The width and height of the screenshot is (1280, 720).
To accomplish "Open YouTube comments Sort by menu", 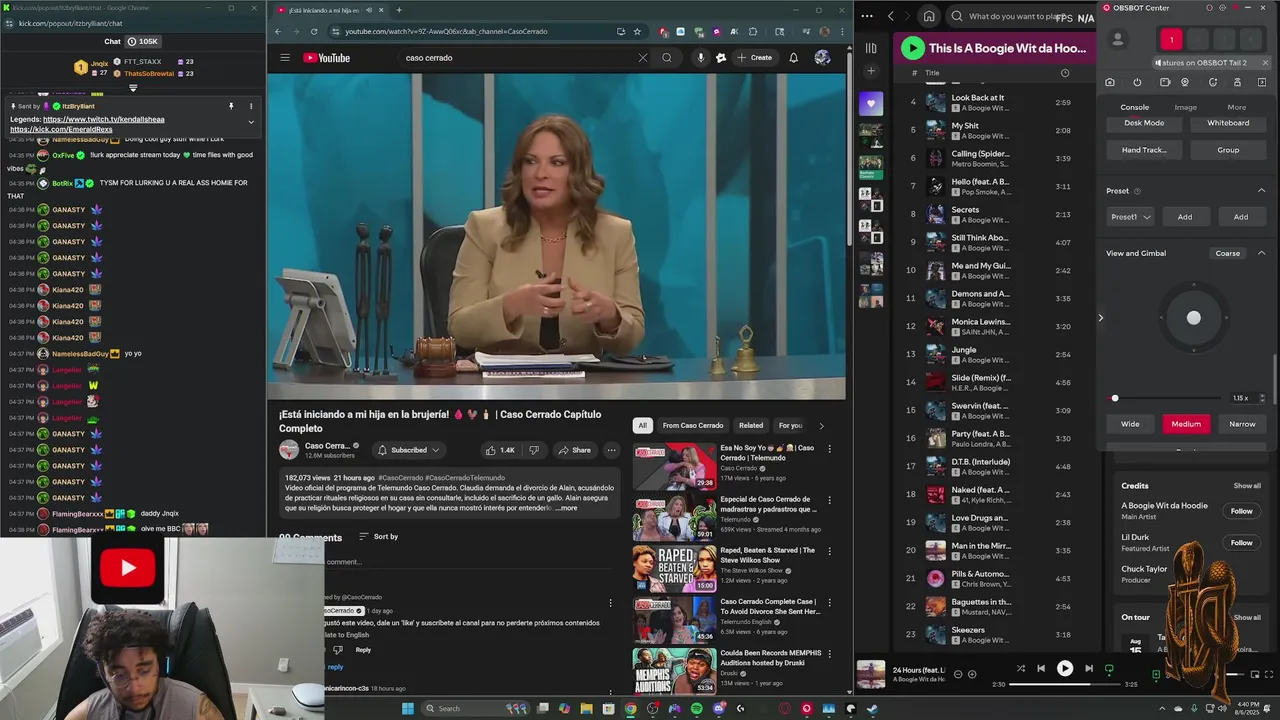I will (x=378, y=537).
